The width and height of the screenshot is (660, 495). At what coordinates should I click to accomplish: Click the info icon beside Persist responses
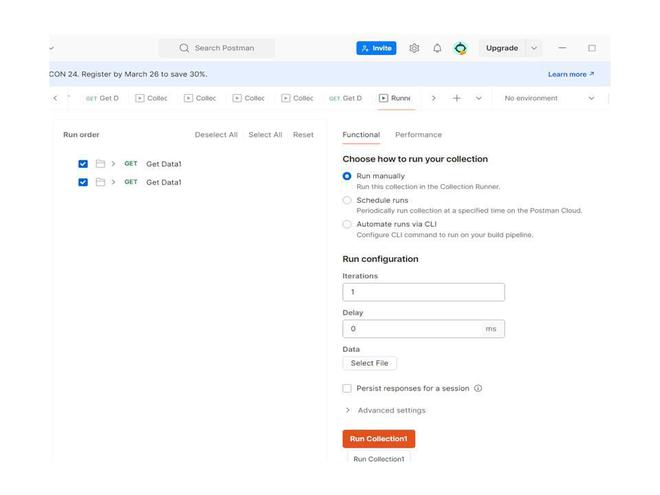(478, 388)
